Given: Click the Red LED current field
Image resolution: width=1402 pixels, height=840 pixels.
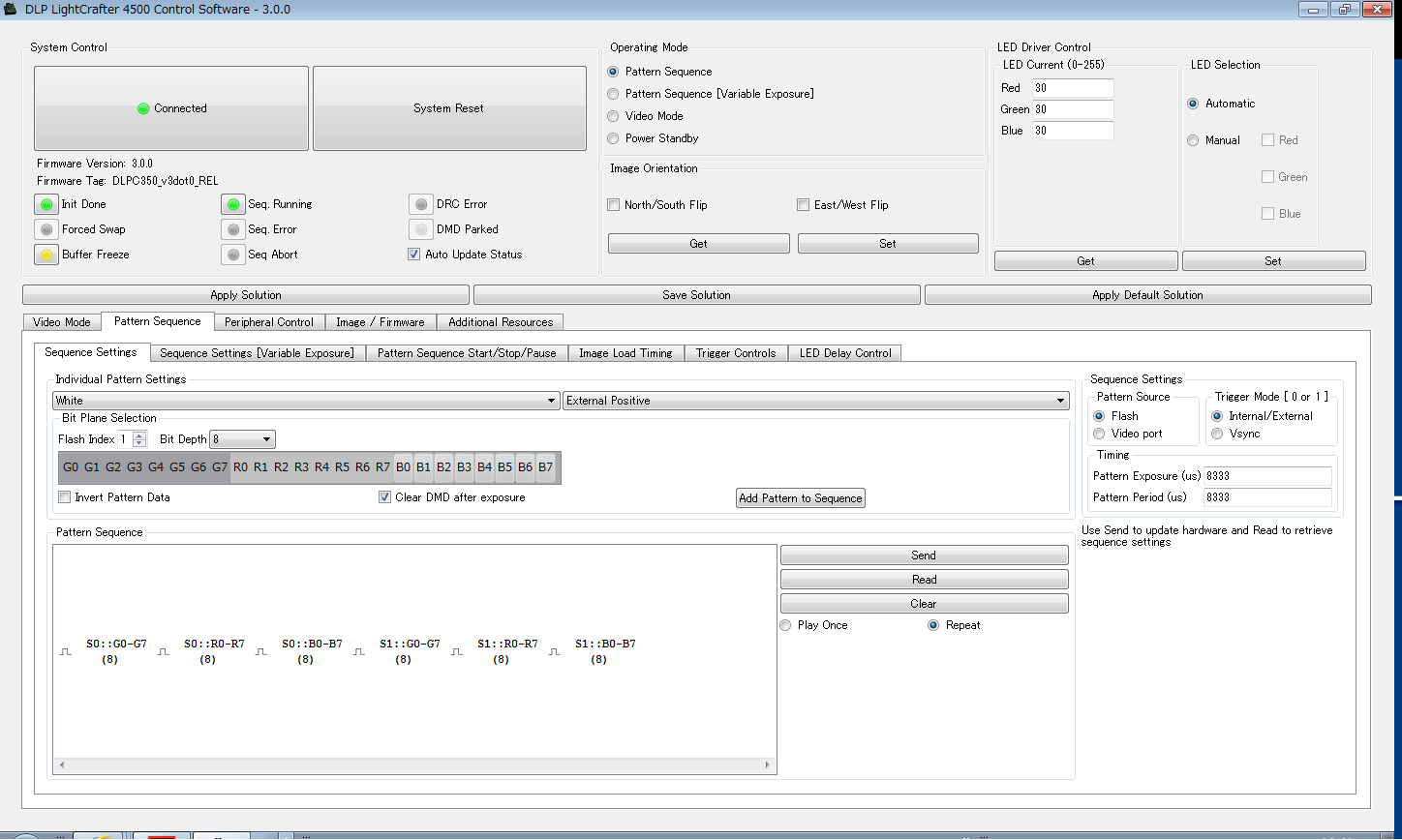Looking at the screenshot, I should point(1073,88).
